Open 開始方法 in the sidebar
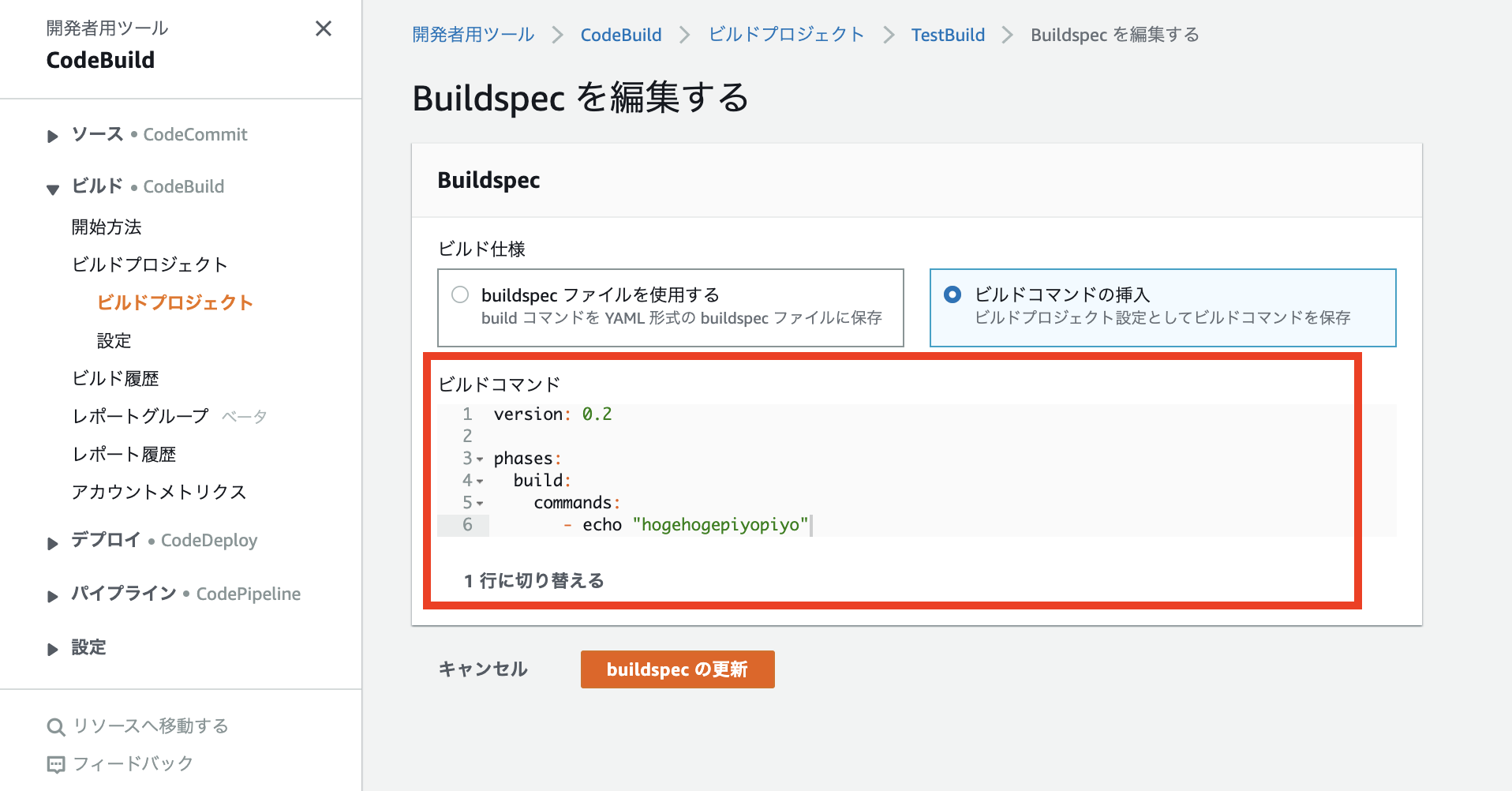This screenshot has width=1512, height=791. click(107, 227)
